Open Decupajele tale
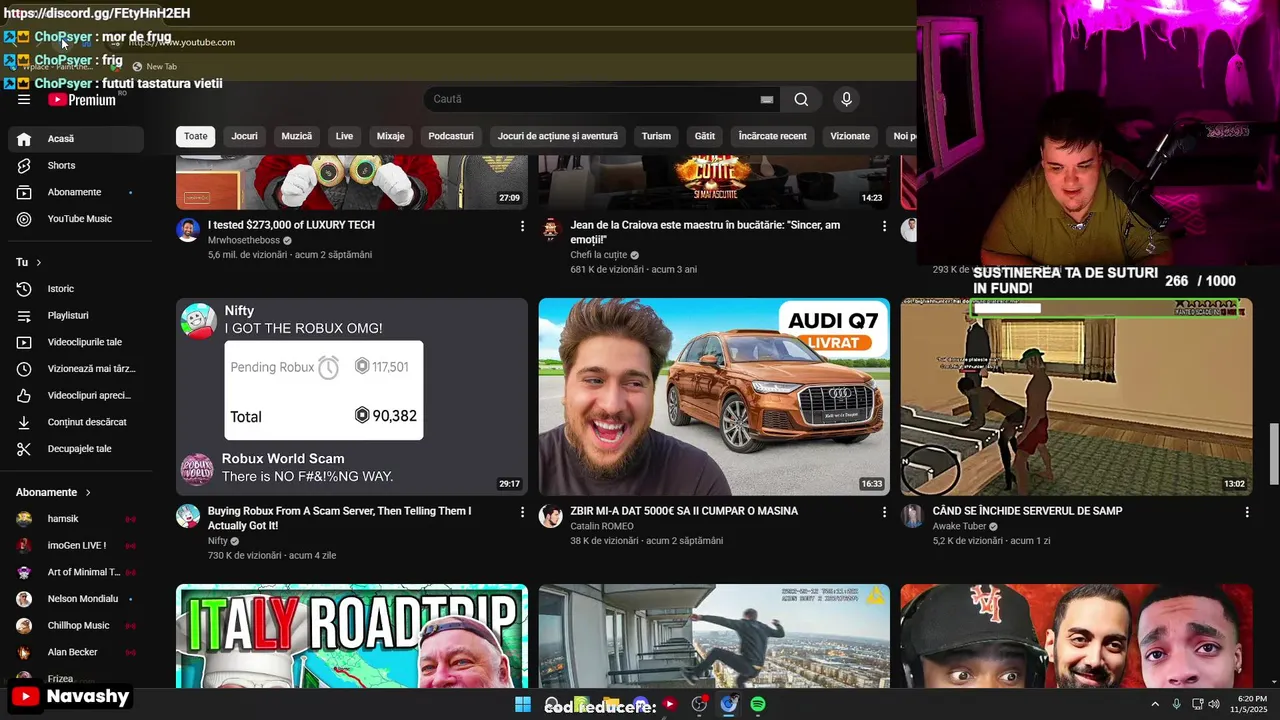 [76, 449]
